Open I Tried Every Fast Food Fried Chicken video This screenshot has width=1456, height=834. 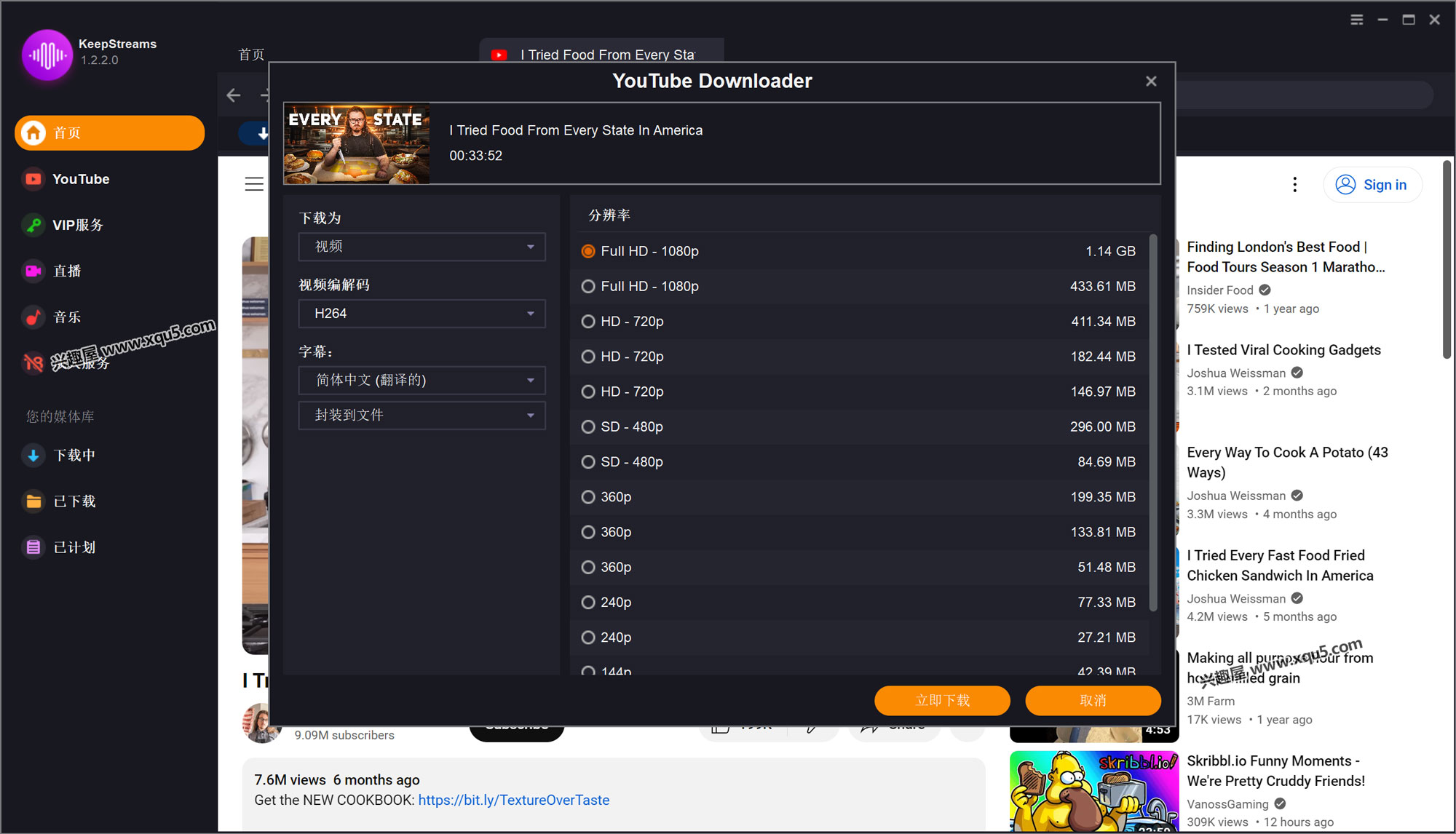(x=1280, y=565)
